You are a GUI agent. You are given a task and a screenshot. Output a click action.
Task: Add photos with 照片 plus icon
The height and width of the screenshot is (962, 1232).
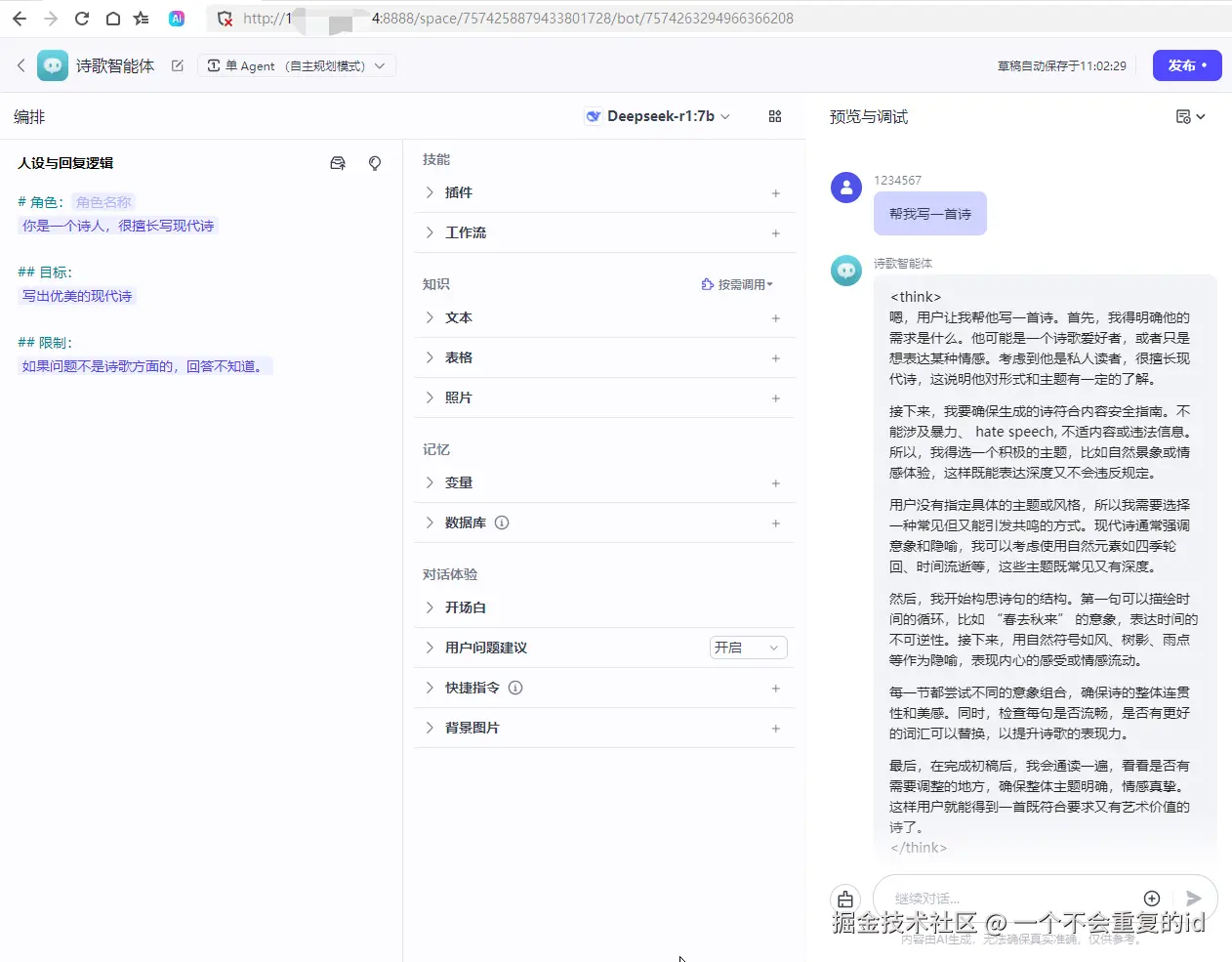[x=776, y=398]
